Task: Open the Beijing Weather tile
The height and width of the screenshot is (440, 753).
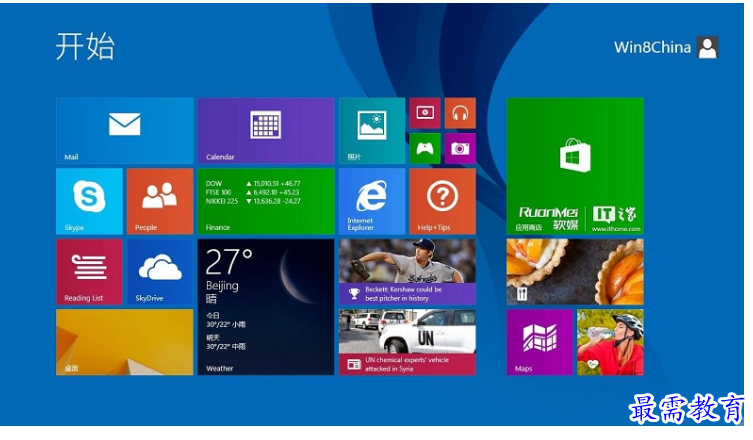Action: pos(266,307)
